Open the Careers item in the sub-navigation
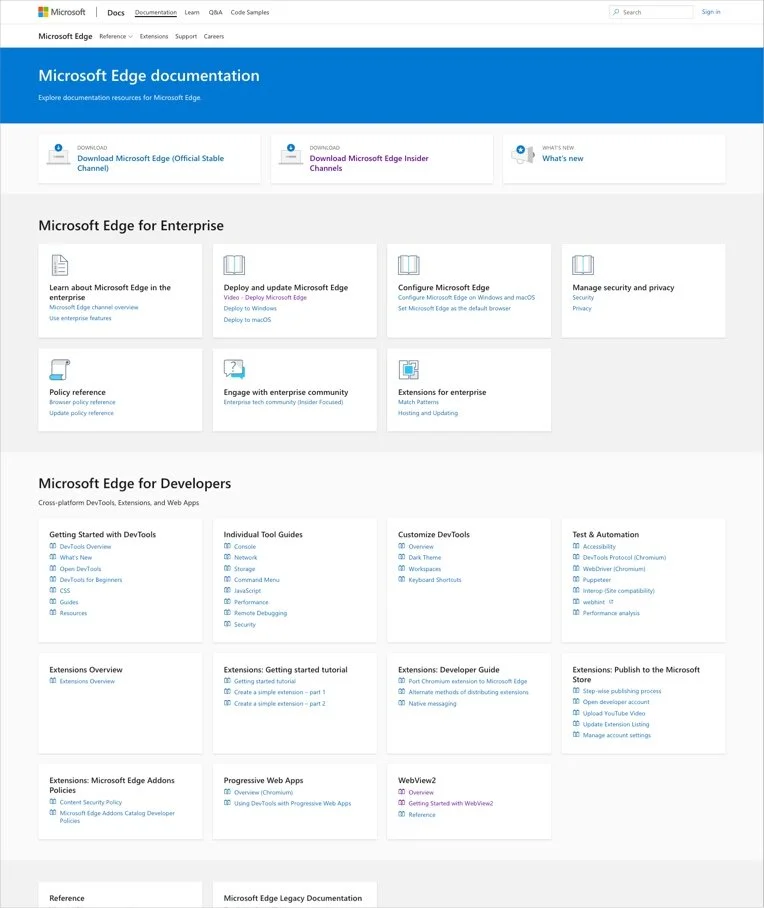764x908 pixels. (214, 36)
